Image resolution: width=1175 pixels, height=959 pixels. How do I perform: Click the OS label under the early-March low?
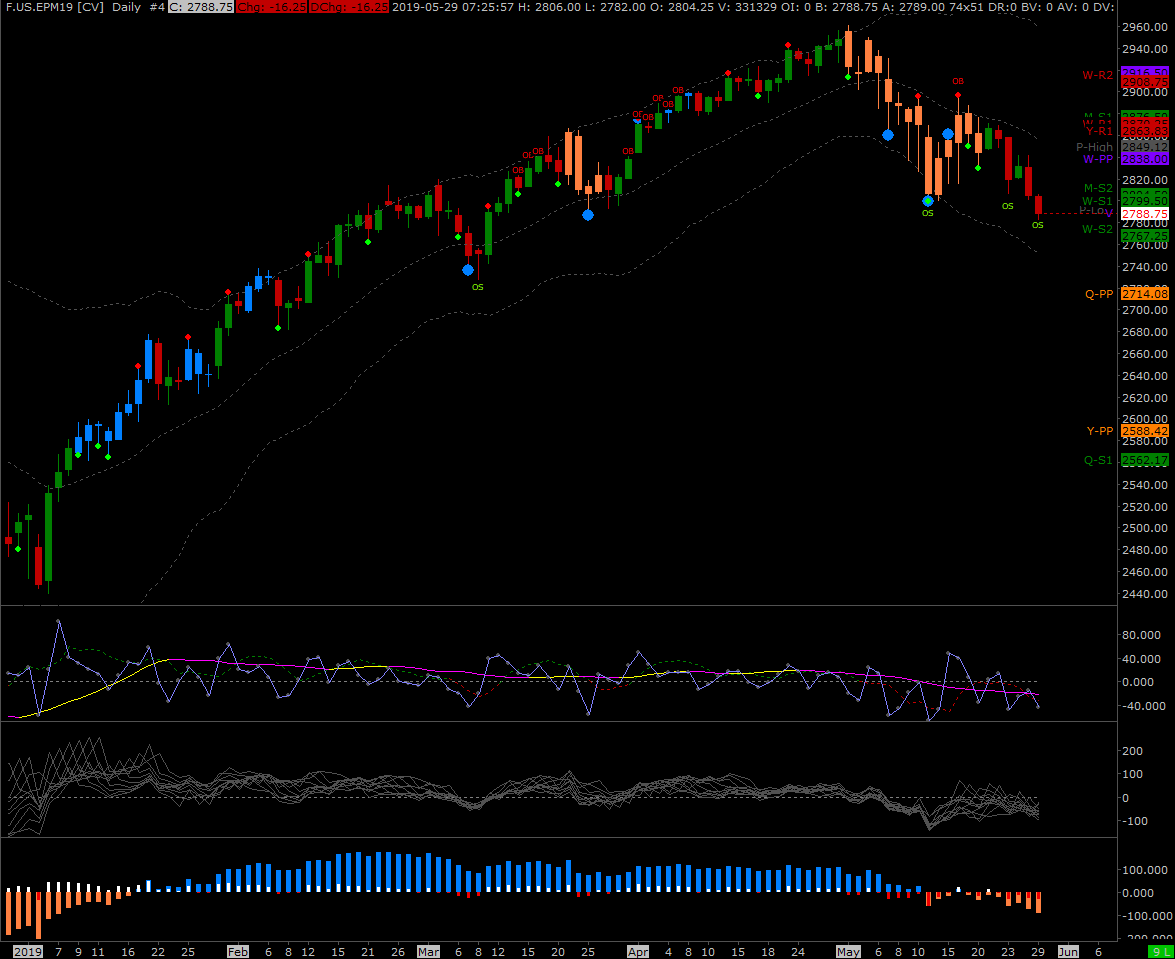[x=477, y=287]
